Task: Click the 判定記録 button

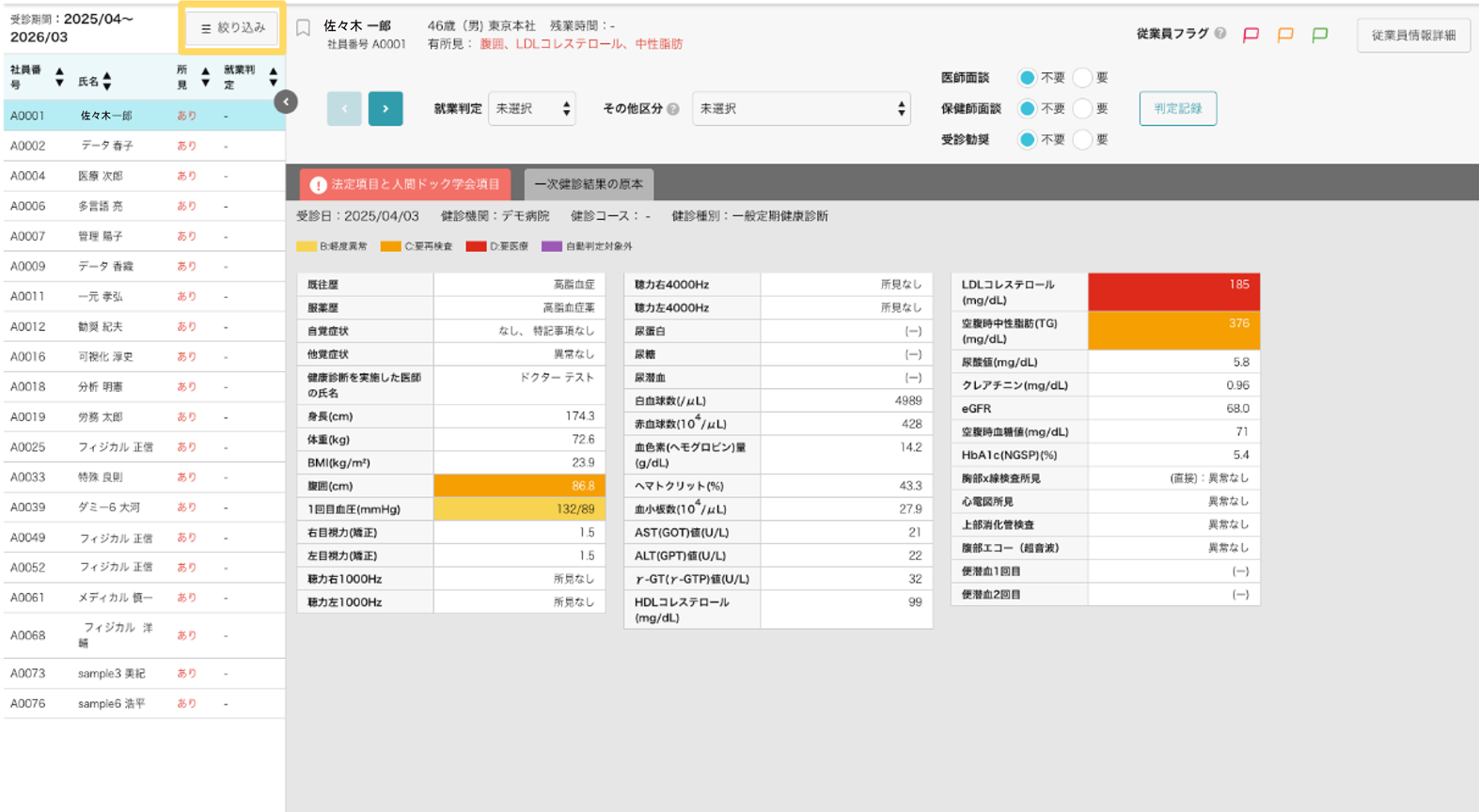Action: tap(1178, 109)
